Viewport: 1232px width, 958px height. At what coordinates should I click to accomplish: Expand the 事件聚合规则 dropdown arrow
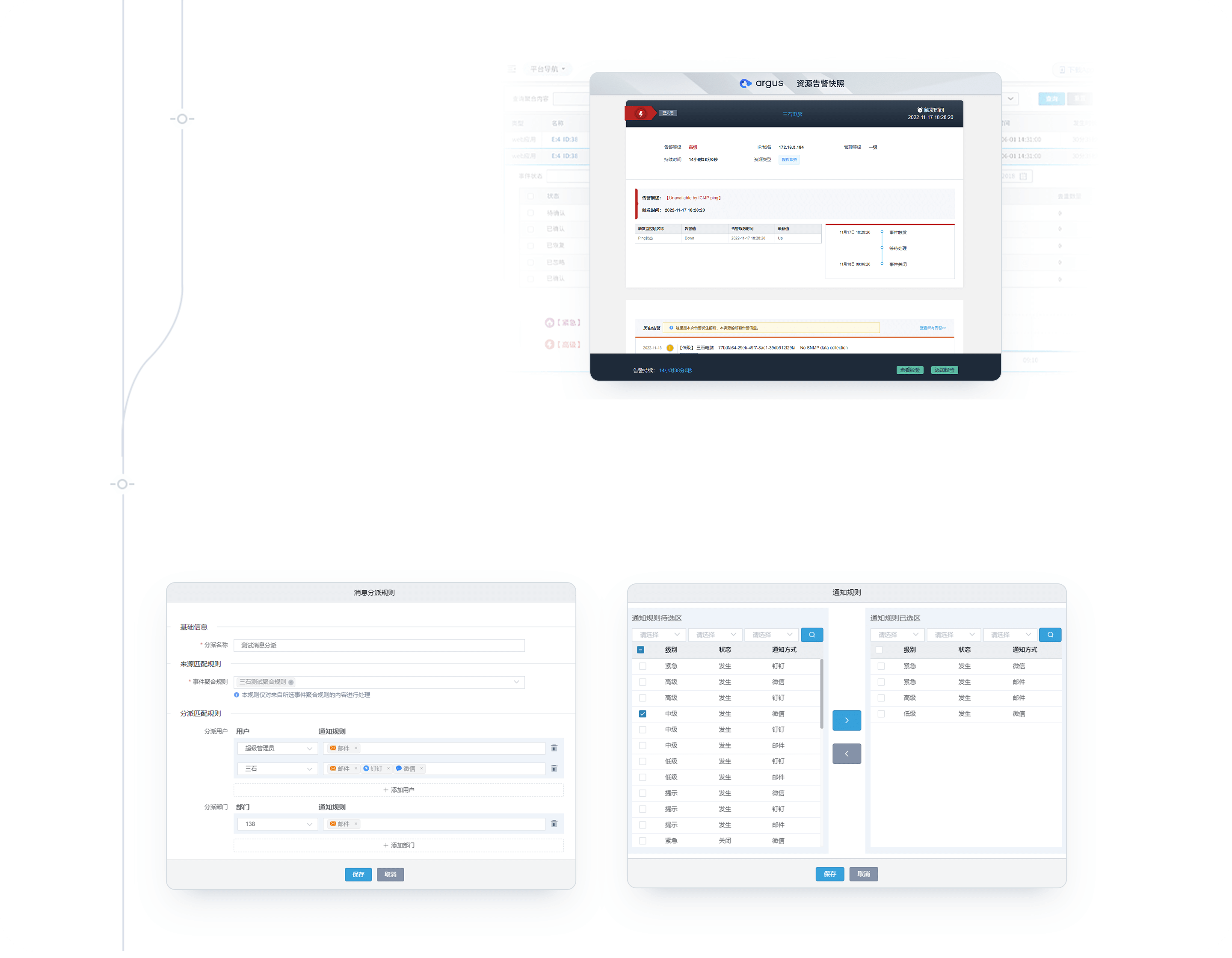click(x=516, y=682)
